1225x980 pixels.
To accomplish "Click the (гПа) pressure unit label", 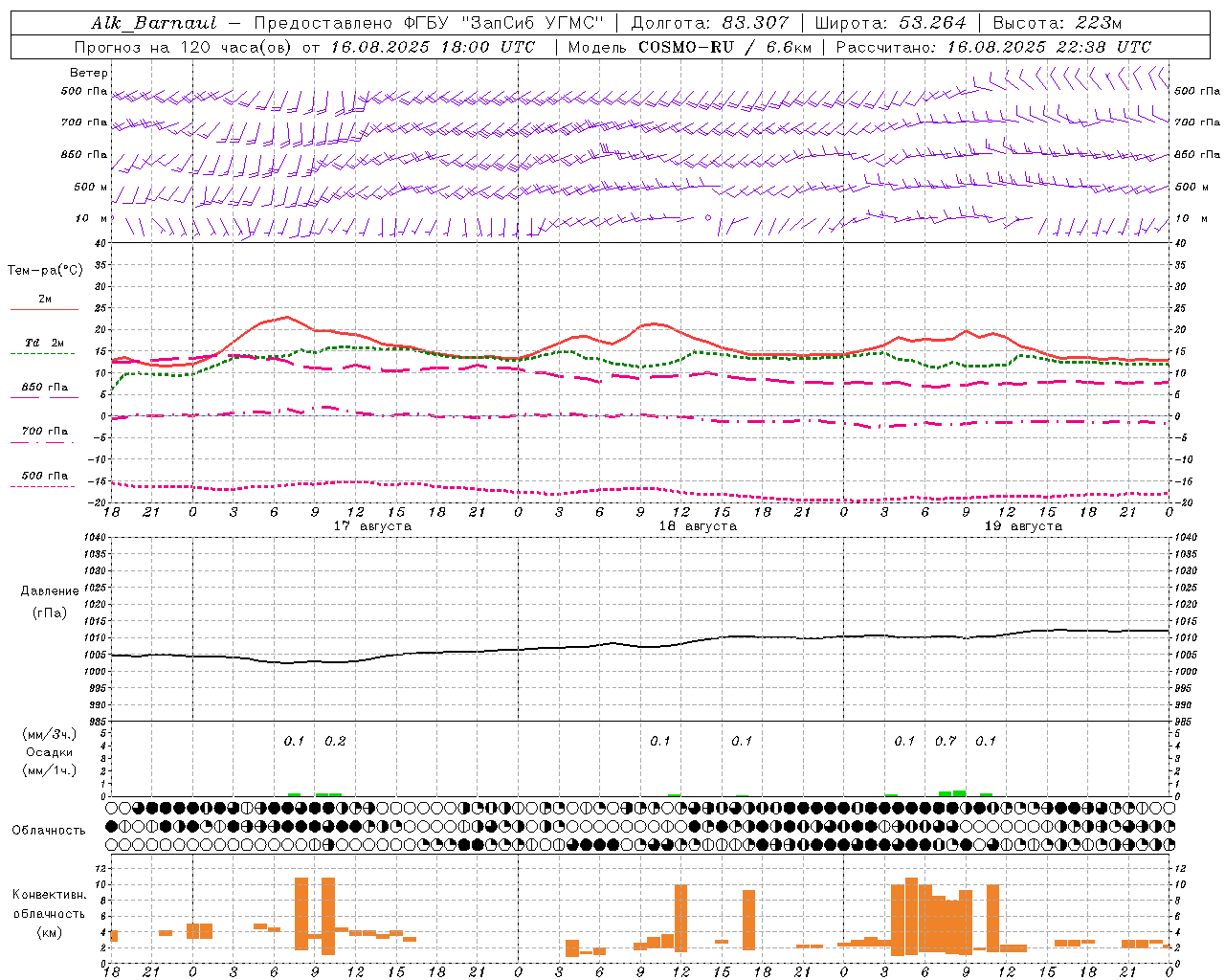I will (x=50, y=612).
